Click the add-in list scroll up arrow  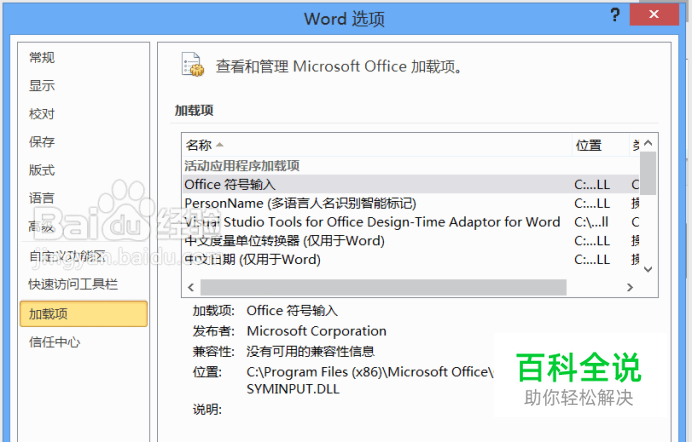click(x=648, y=143)
